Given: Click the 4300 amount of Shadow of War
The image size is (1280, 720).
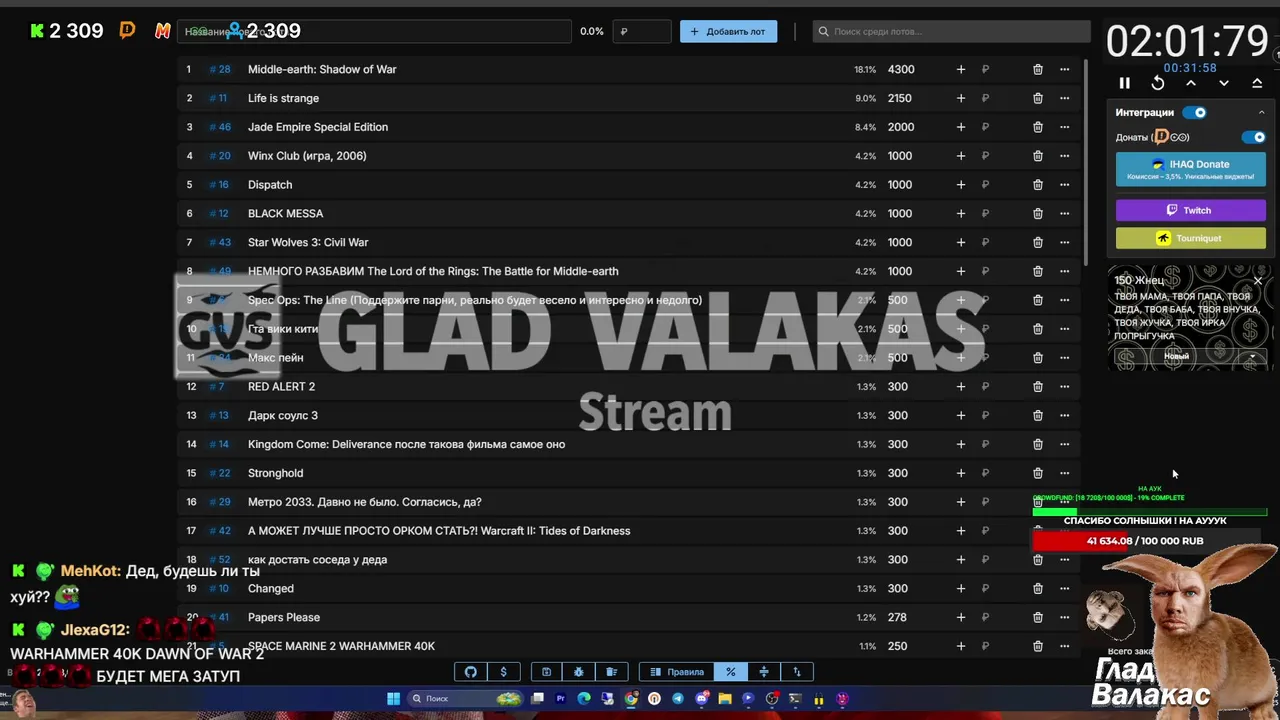Looking at the screenshot, I should point(901,69).
